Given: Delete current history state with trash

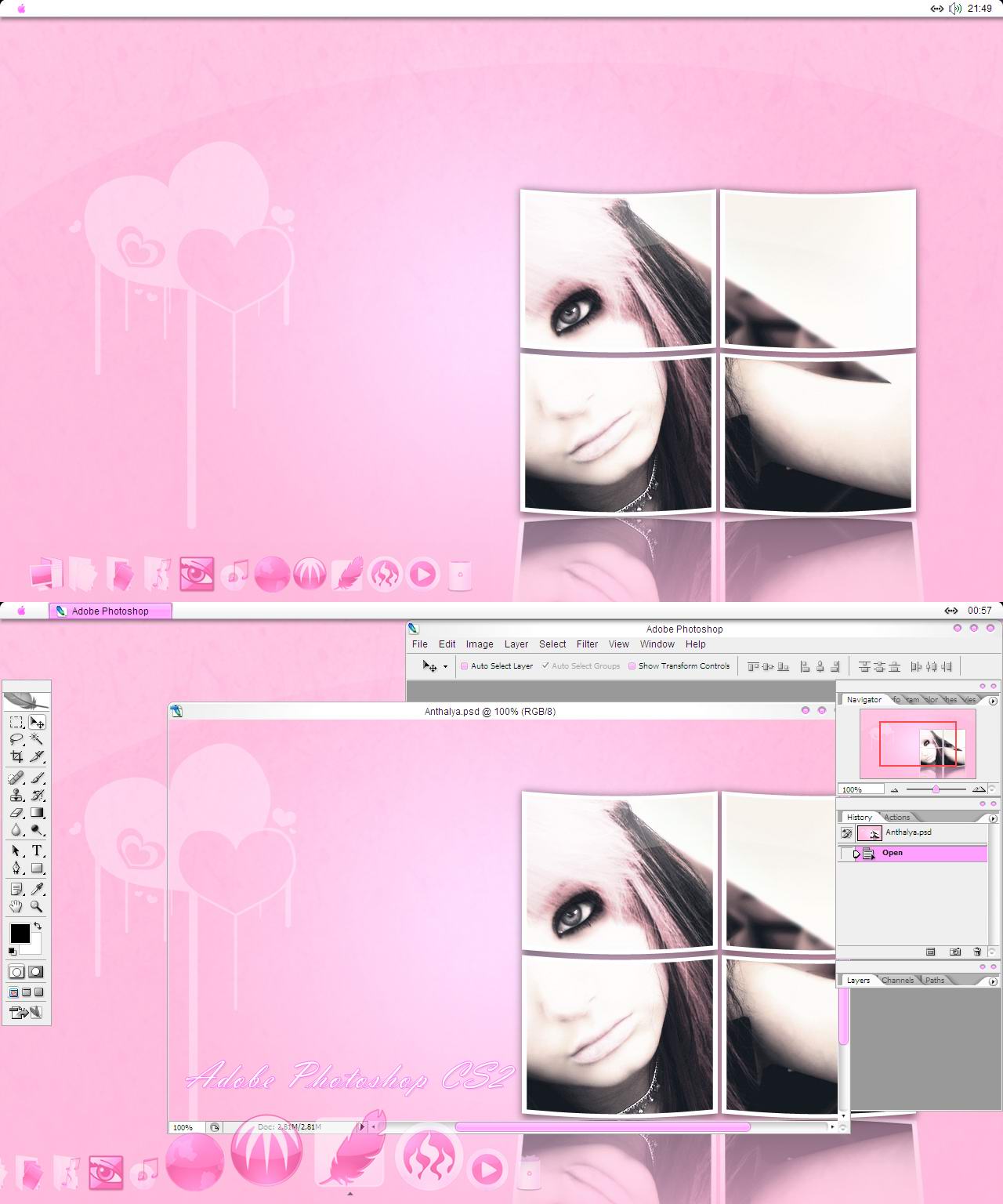Looking at the screenshot, I should click(x=977, y=952).
